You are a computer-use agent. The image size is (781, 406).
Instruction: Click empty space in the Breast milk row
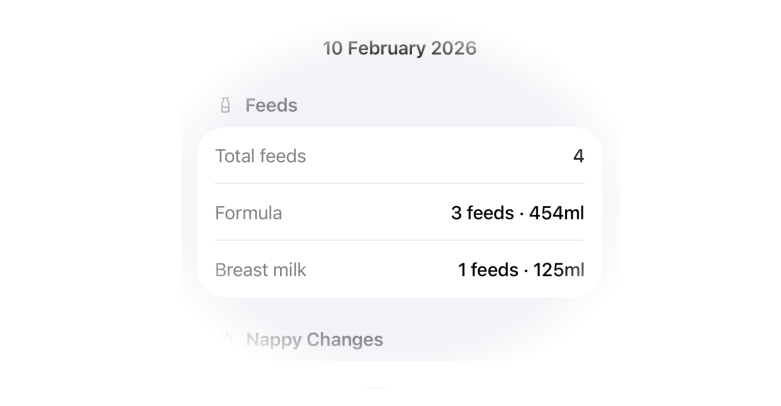380,270
